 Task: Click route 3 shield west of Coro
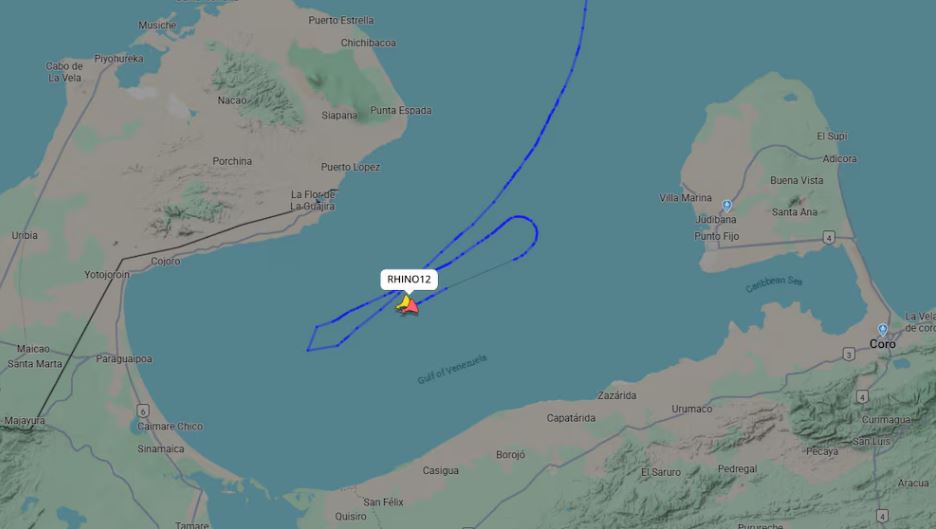[x=848, y=354]
